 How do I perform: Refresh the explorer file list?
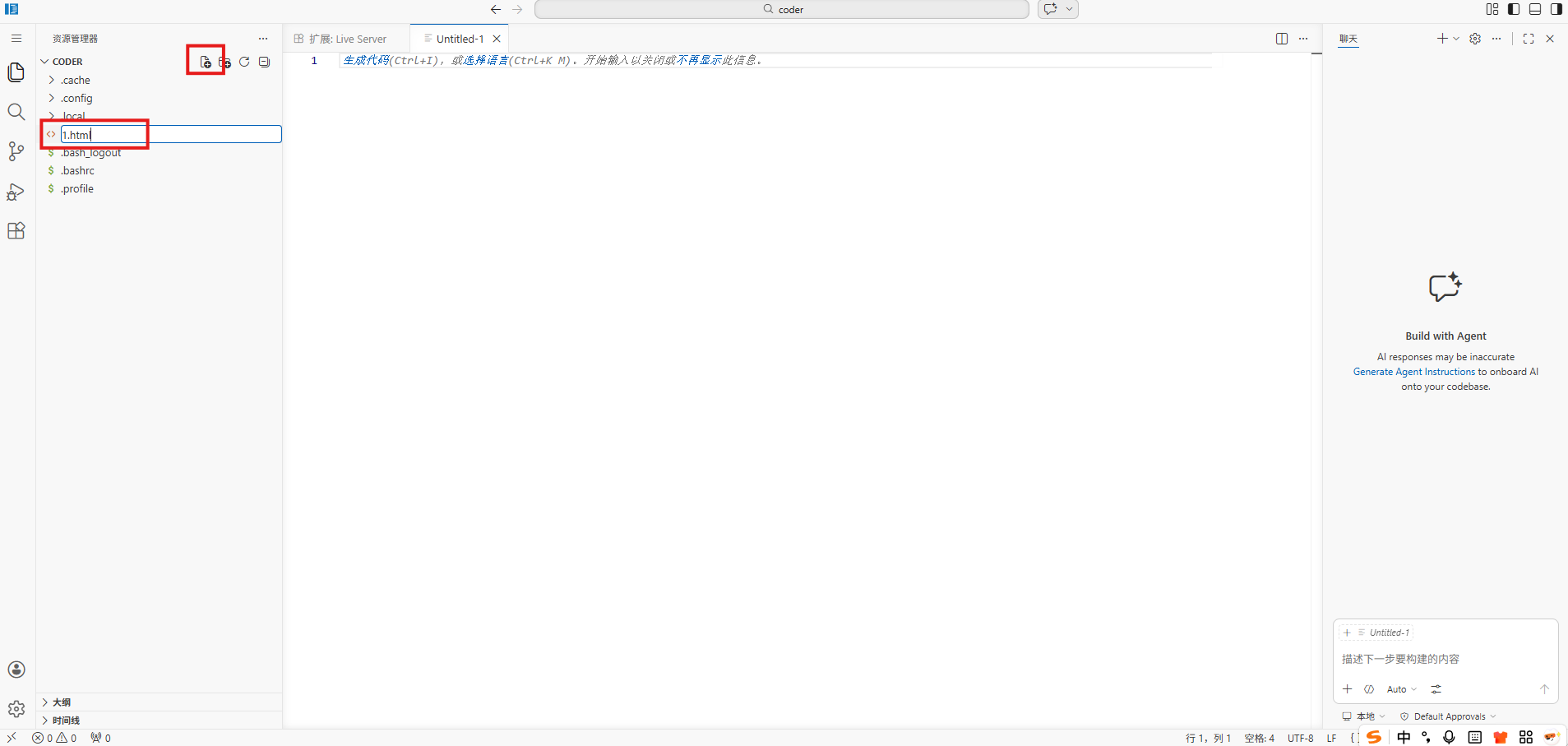244,62
